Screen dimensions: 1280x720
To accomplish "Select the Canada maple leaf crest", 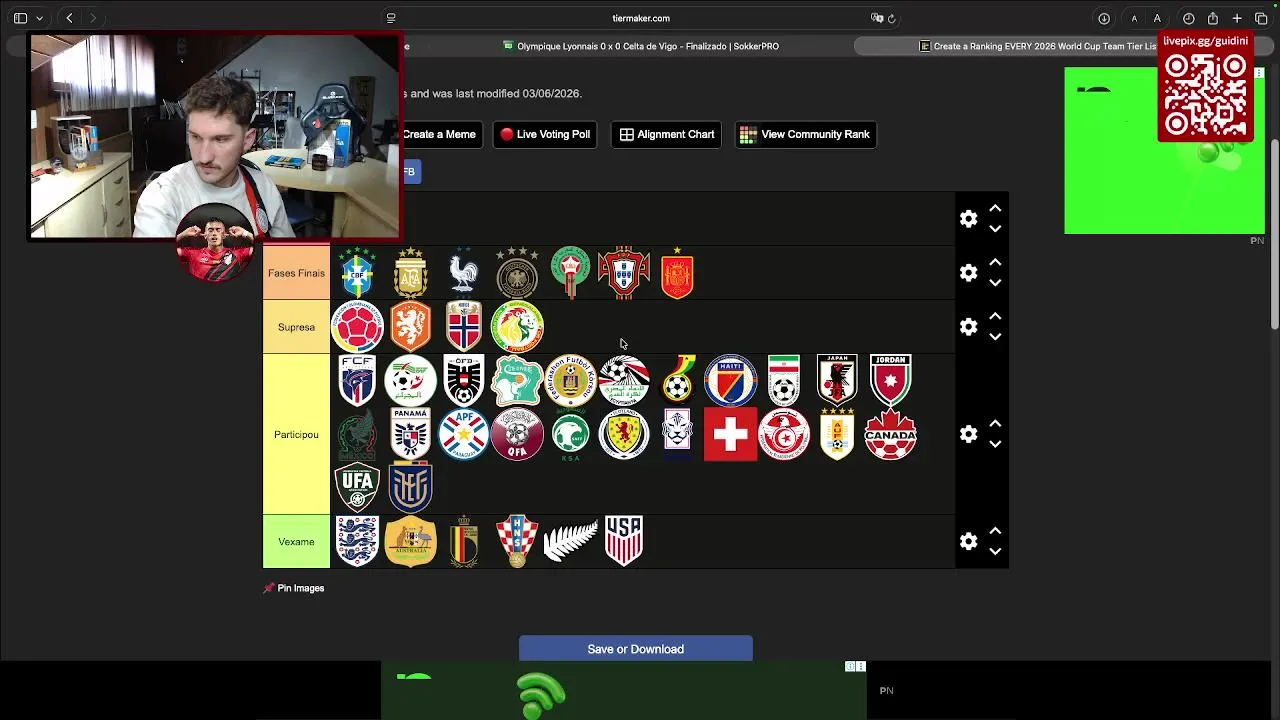I will (x=890, y=434).
